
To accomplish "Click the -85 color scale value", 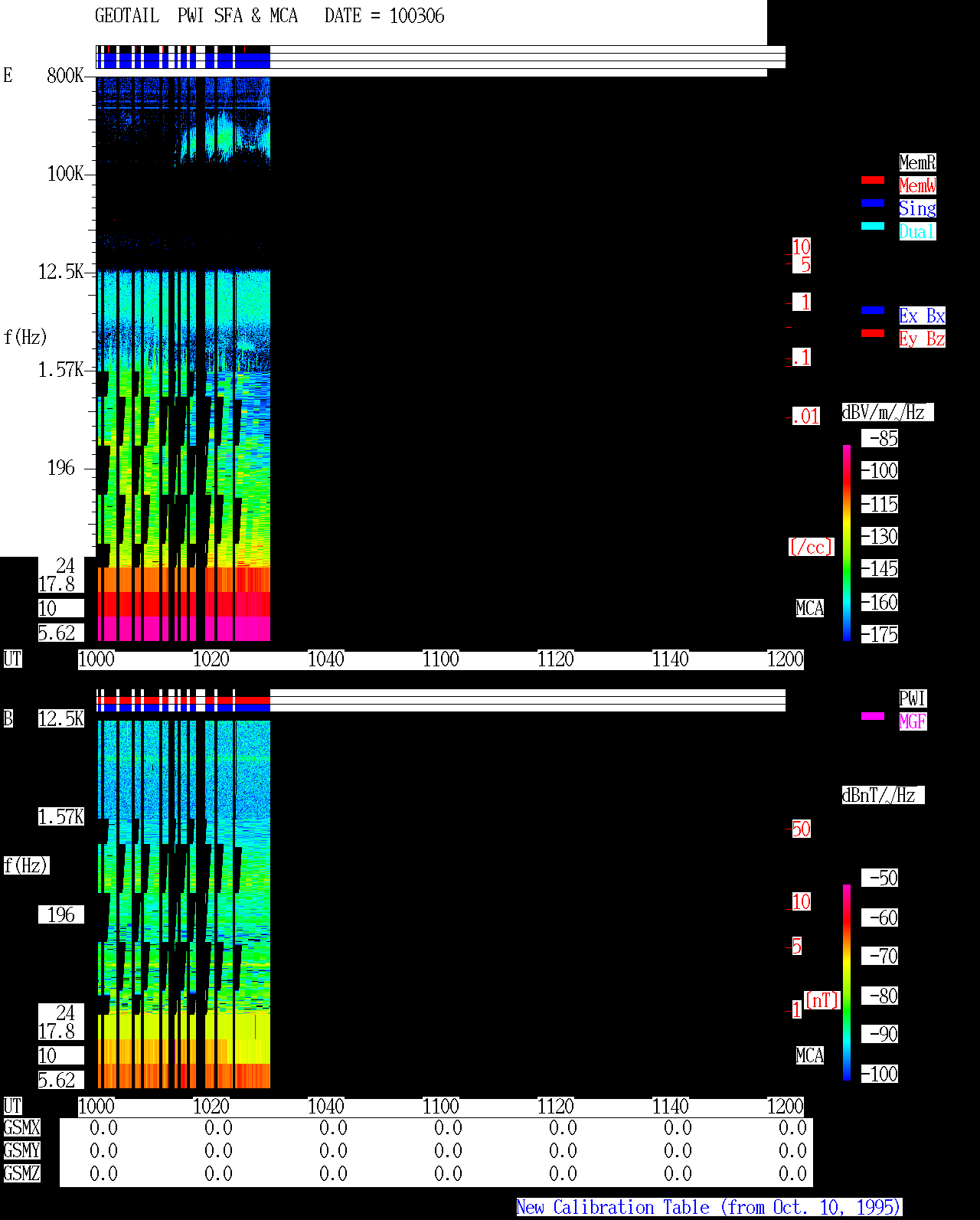I will coord(880,438).
